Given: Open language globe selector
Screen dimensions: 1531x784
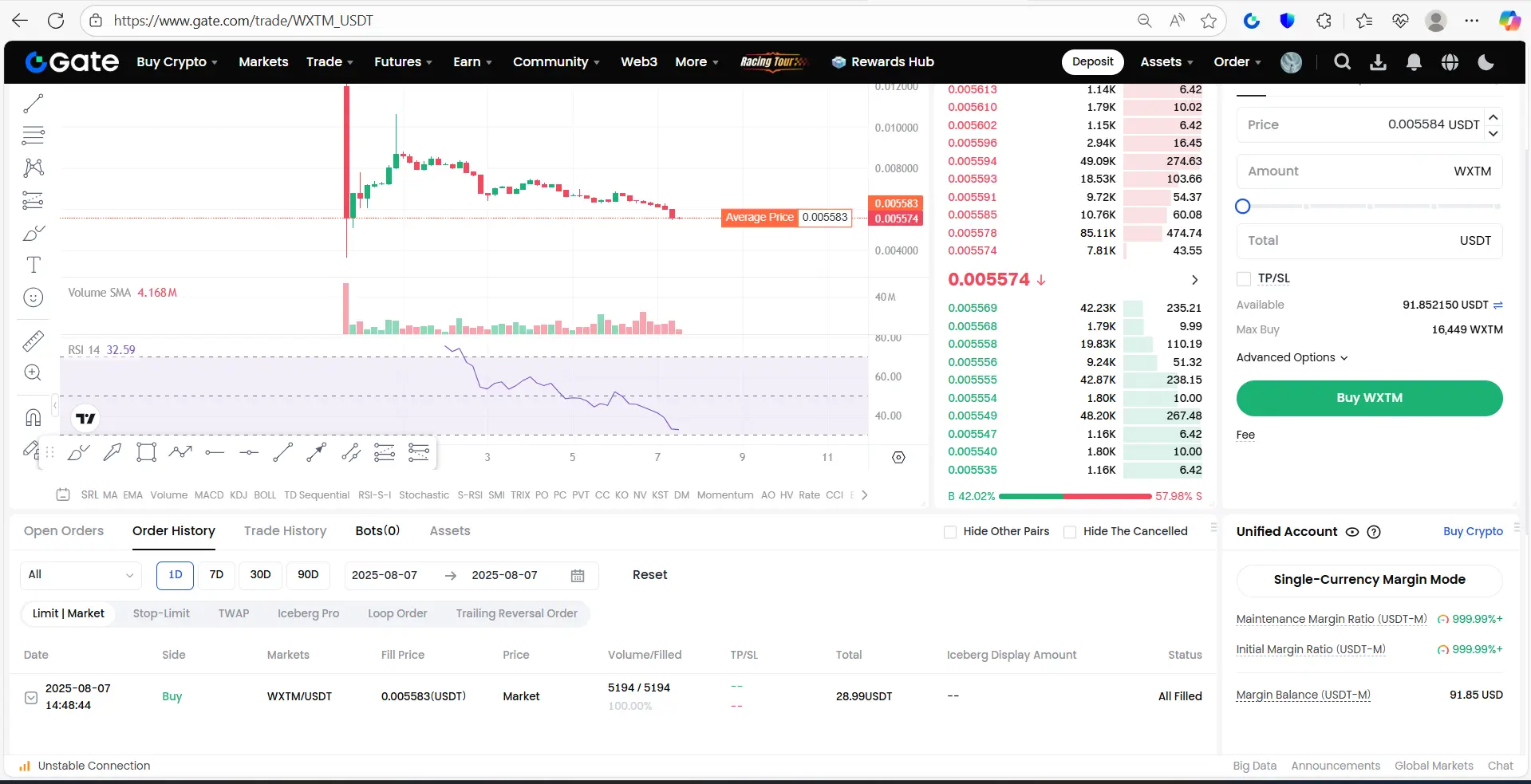Looking at the screenshot, I should 1450,61.
